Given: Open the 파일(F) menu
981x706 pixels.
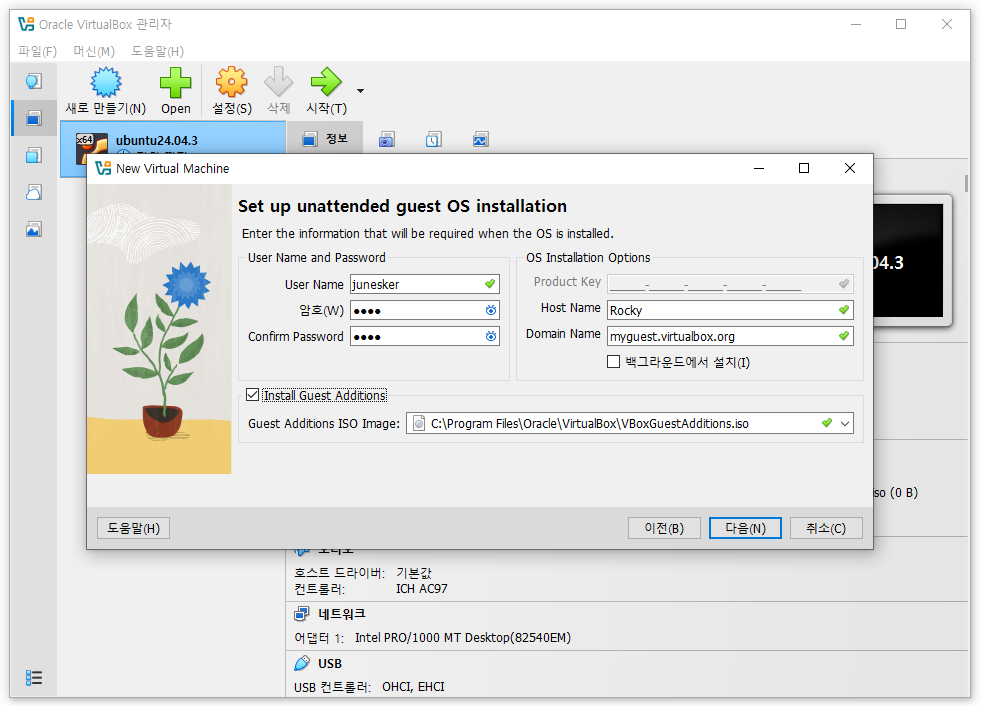Looking at the screenshot, I should (x=38, y=51).
